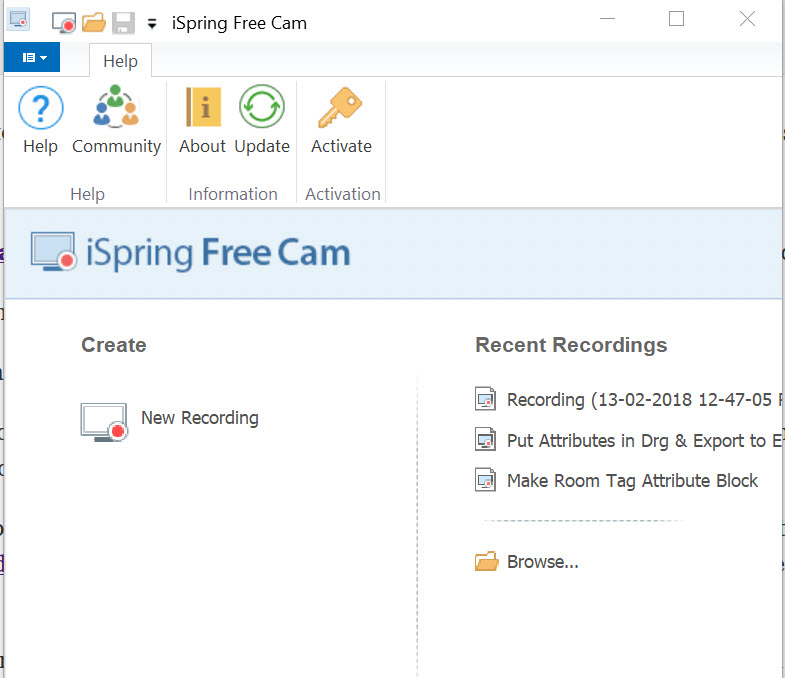Click the iSpring Free Cam logo banner
The width and height of the screenshot is (785, 678).
pyautogui.click(x=191, y=252)
